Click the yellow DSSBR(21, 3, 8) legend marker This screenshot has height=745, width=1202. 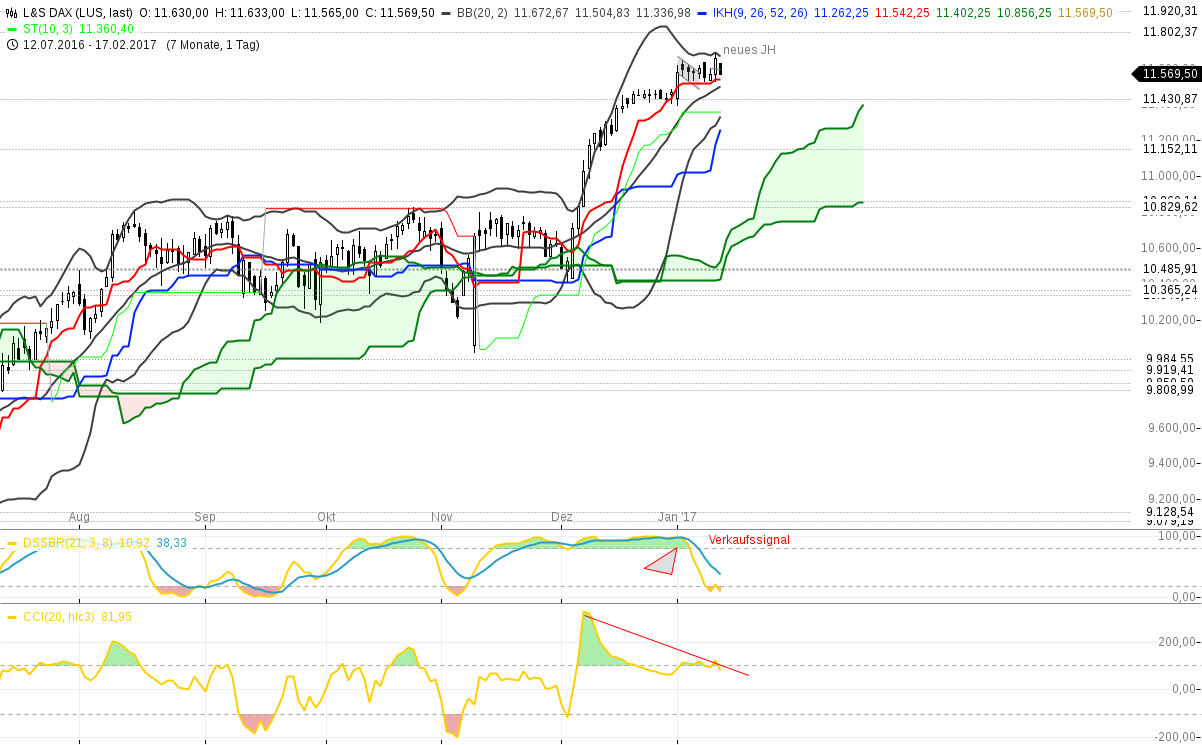coord(12,541)
